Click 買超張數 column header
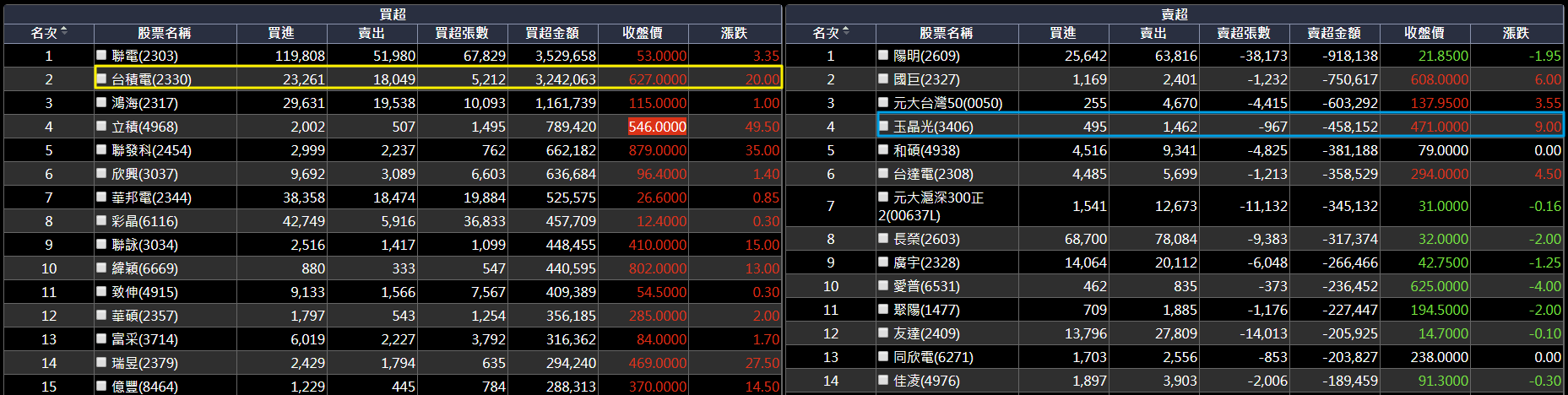The image size is (1568, 395). point(462,33)
